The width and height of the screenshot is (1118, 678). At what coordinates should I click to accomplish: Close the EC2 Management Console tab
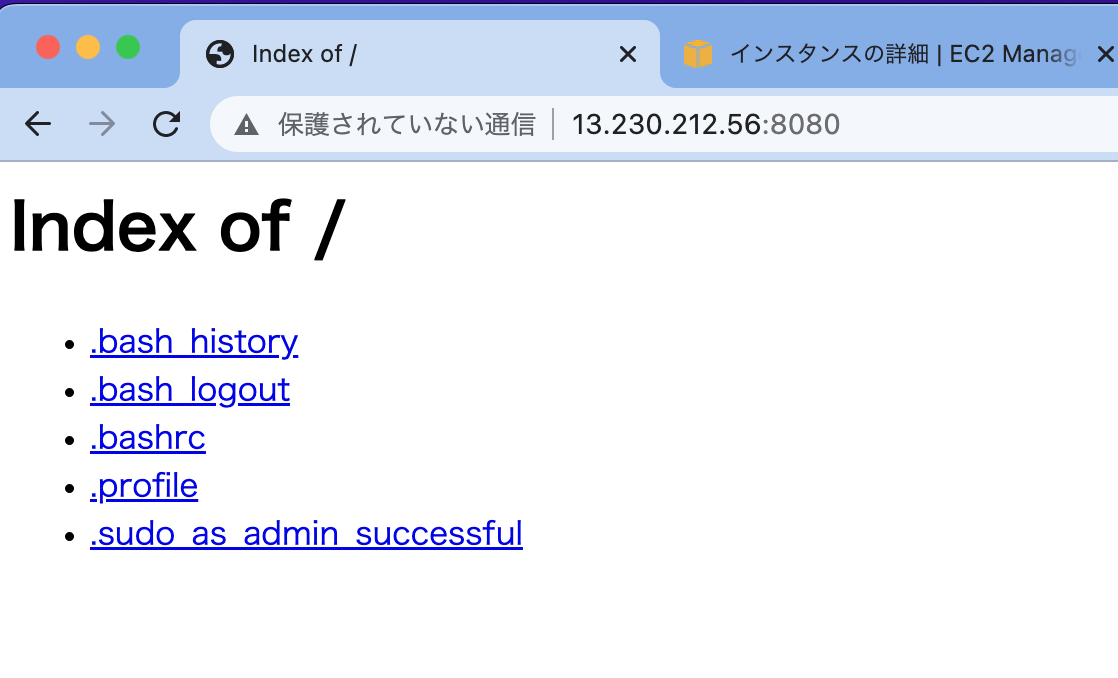(x=1106, y=54)
